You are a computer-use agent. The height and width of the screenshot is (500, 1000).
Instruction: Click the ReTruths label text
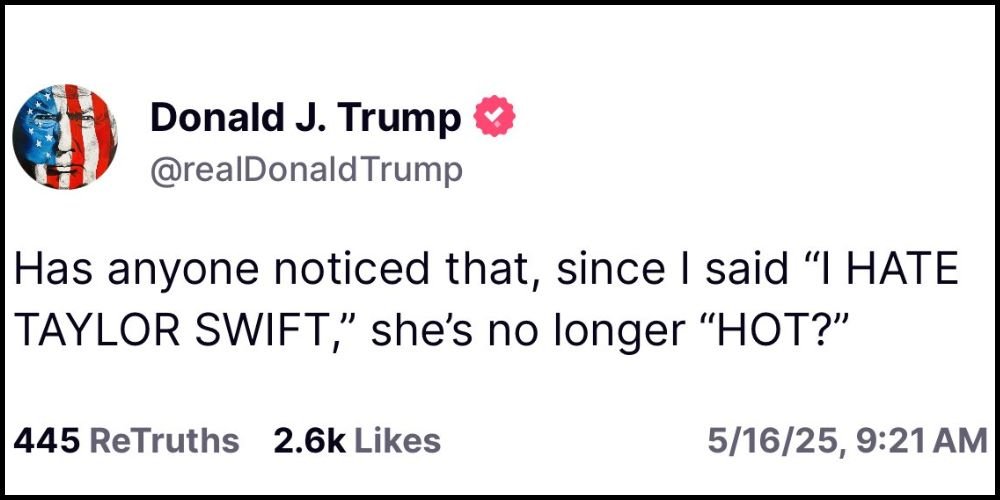[x=163, y=440]
